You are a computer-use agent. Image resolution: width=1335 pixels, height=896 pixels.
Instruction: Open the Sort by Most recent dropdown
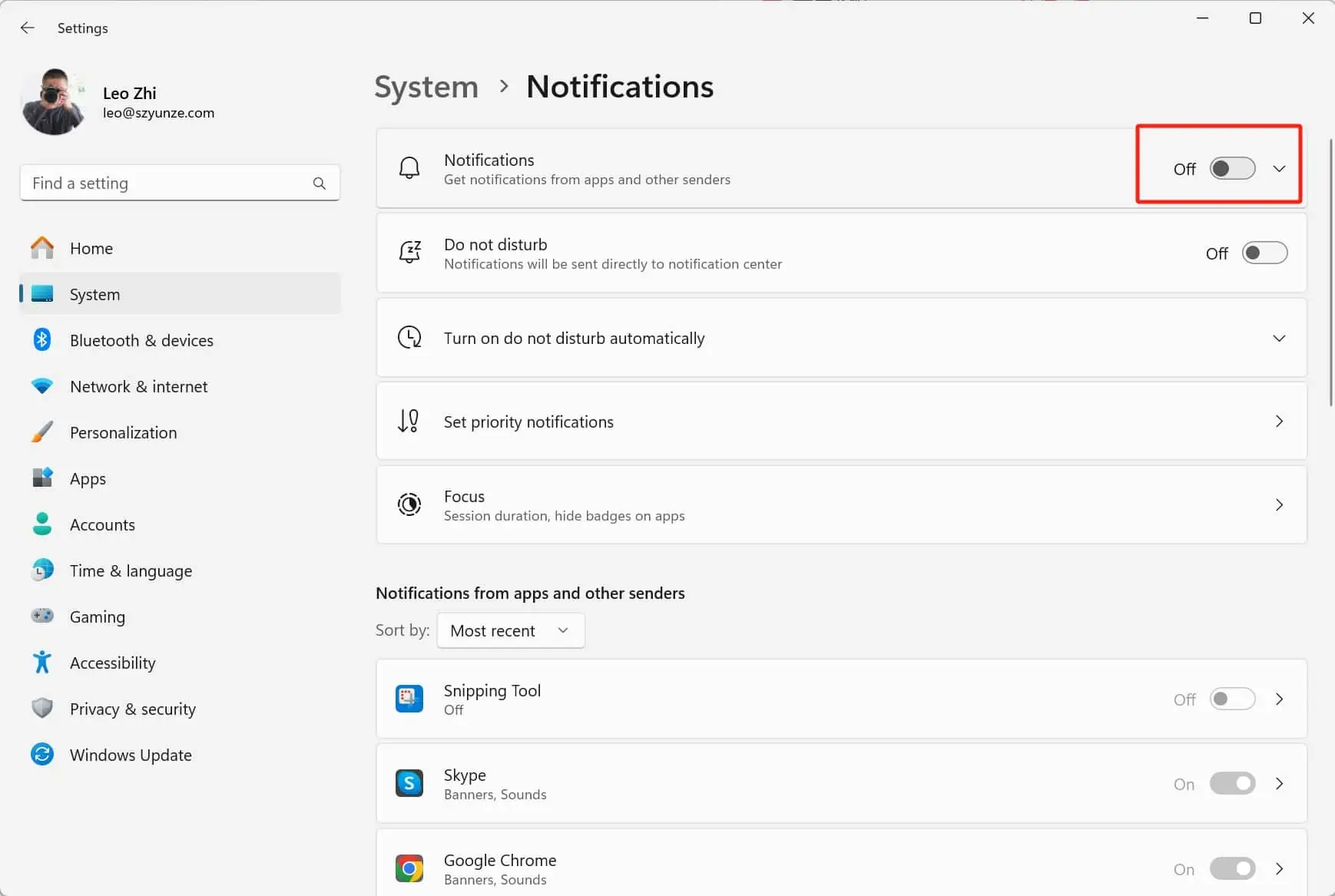510,630
